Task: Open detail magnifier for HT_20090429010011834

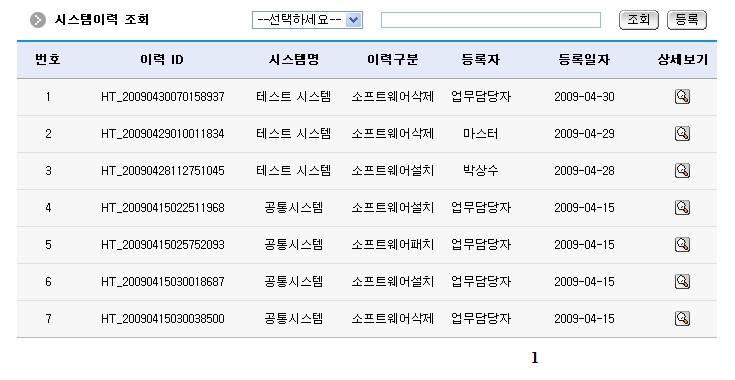Action: 682,134
